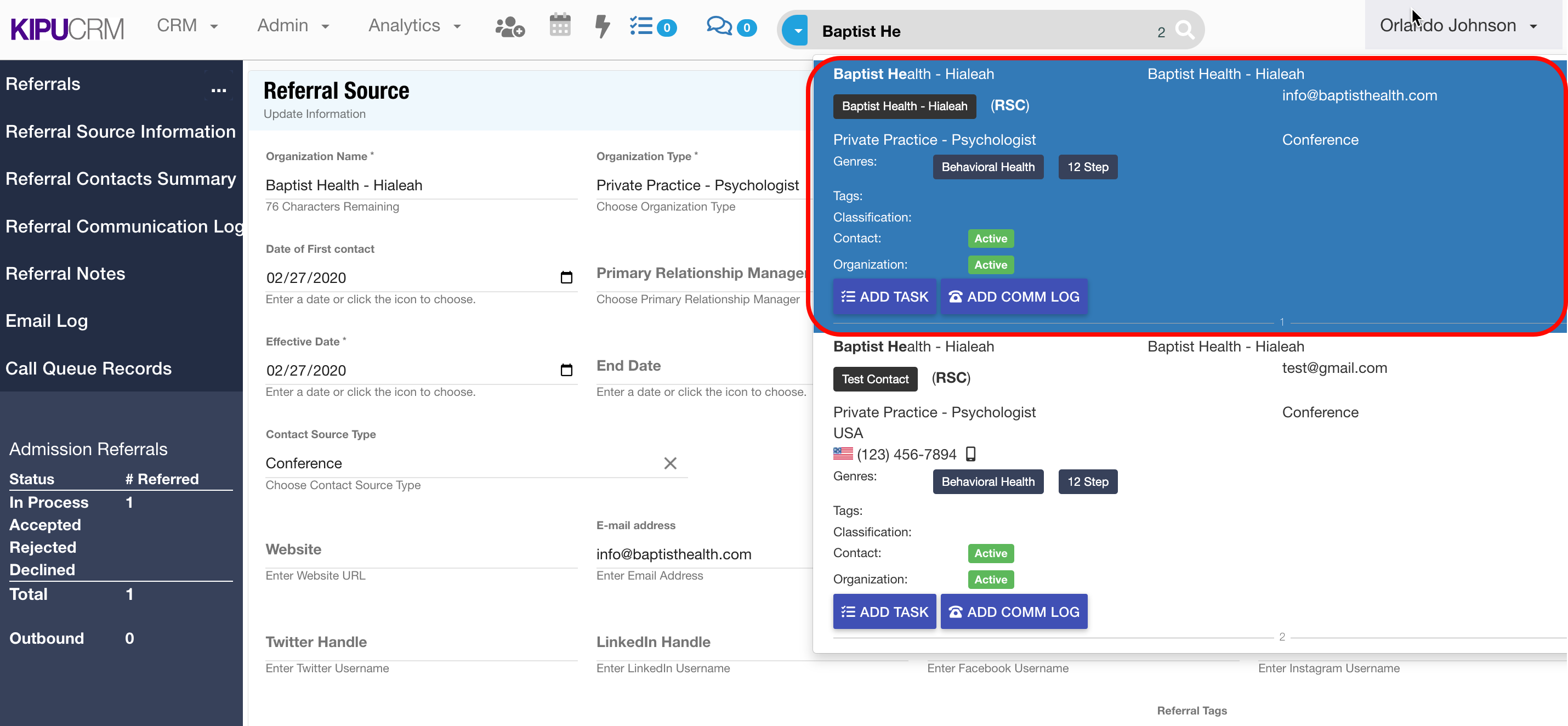Screen dimensions: 1568x726
Task: Click the Referrals three-dot menu
Action: coord(219,90)
